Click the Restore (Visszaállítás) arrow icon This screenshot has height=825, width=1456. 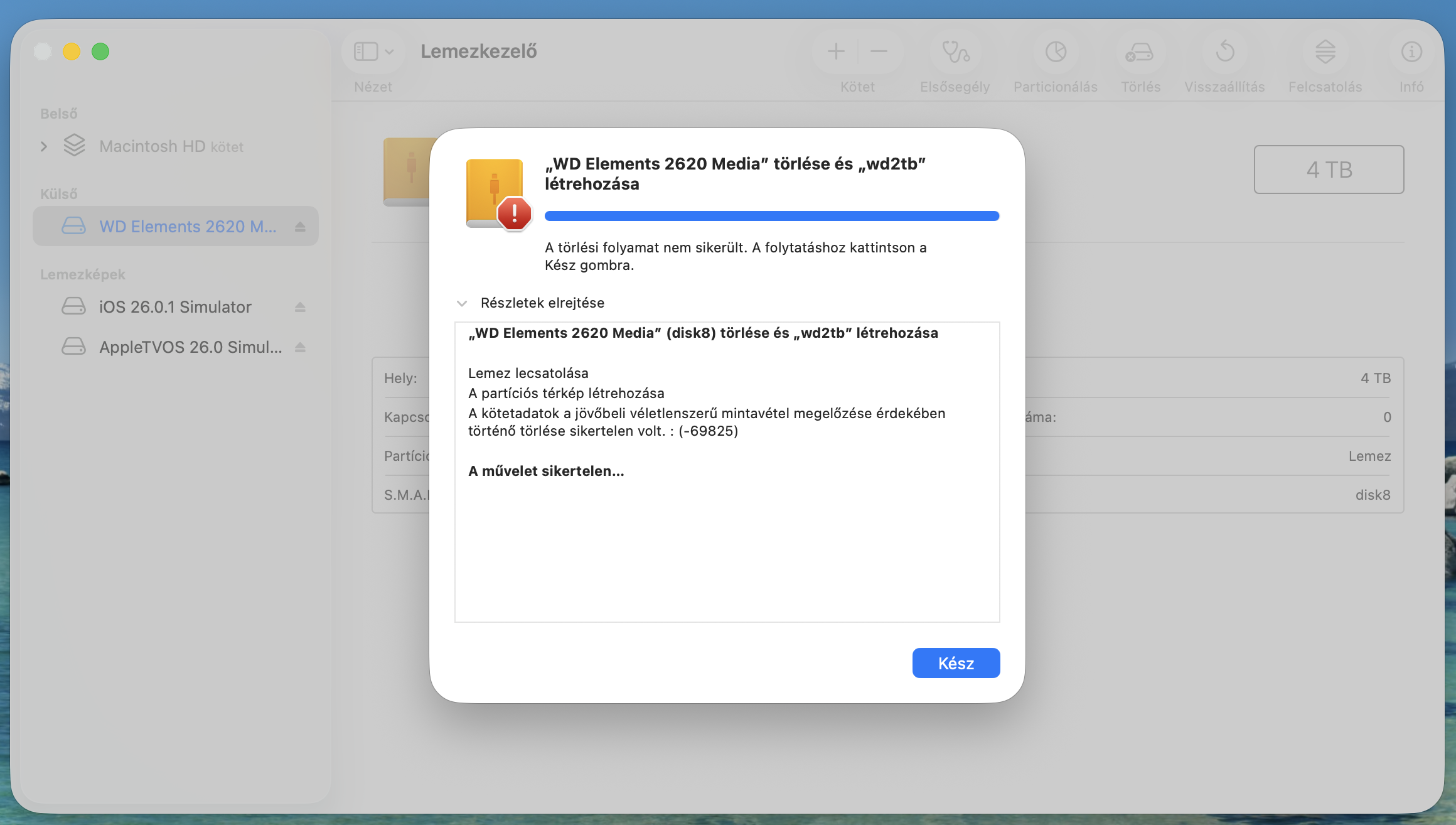coord(1224,52)
